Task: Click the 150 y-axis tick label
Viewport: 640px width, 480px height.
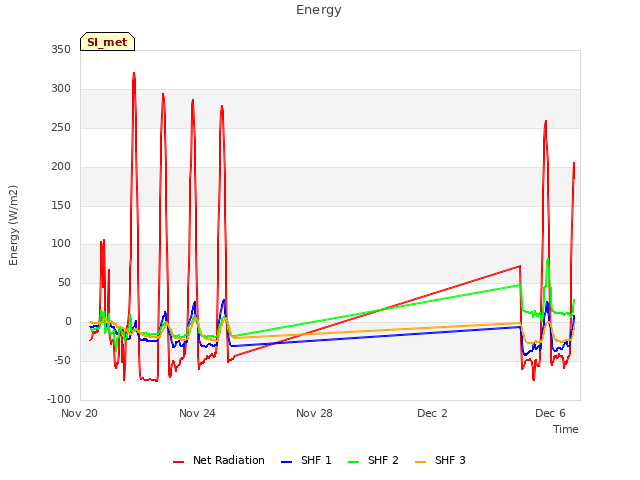Action: coord(61,205)
